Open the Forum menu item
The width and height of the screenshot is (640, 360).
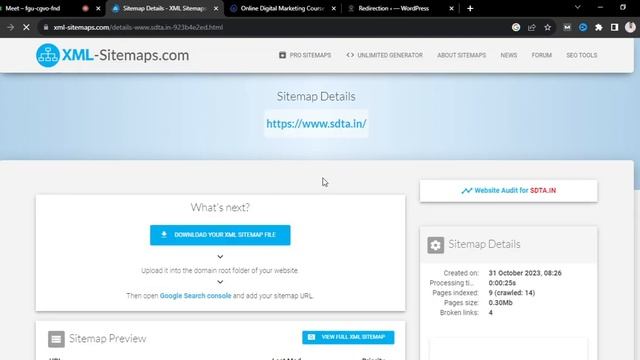(542, 55)
